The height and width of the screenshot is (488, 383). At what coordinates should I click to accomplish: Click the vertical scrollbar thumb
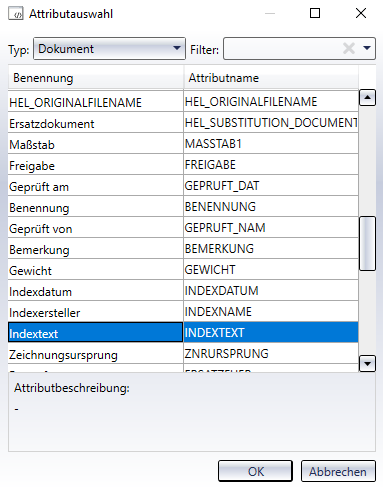(x=367, y=243)
